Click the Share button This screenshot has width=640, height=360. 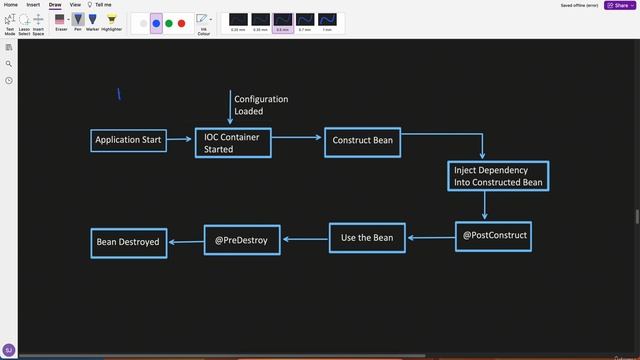pyautogui.click(x=620, y=5)
